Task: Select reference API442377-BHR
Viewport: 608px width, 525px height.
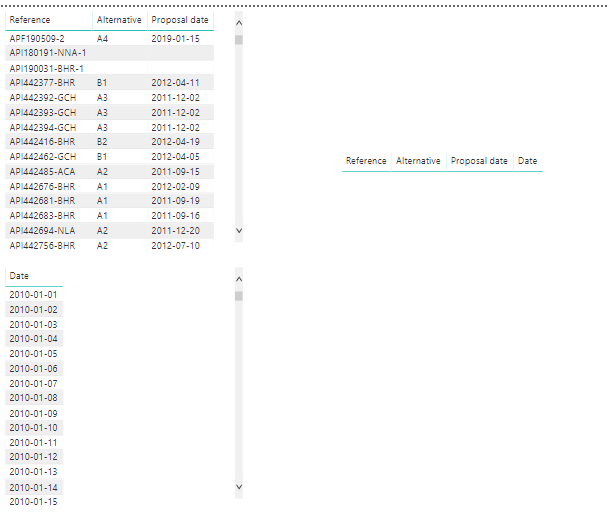Action: [x=42, y=83]
